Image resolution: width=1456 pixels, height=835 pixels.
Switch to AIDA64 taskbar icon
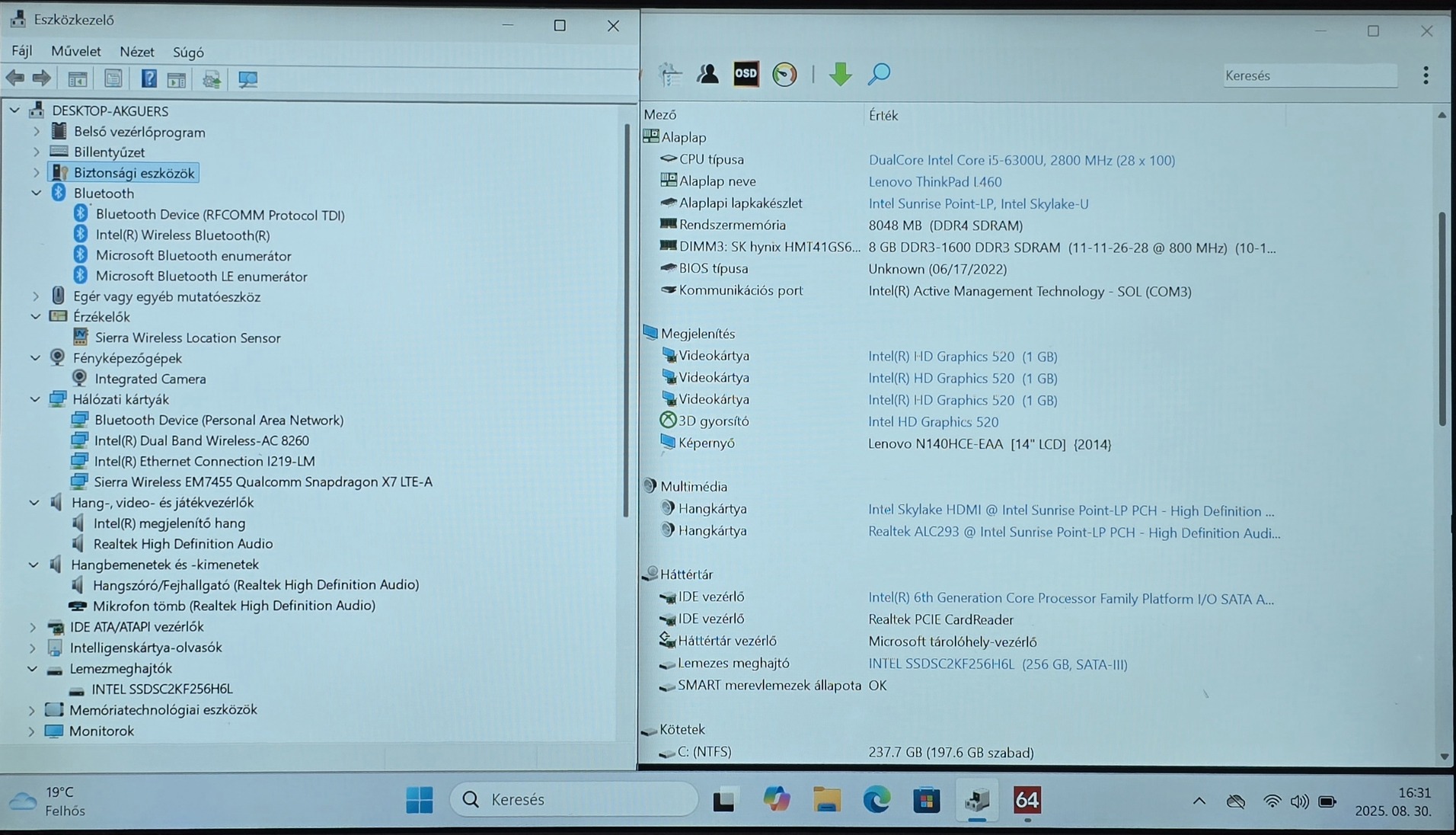tap(1027, 800)
